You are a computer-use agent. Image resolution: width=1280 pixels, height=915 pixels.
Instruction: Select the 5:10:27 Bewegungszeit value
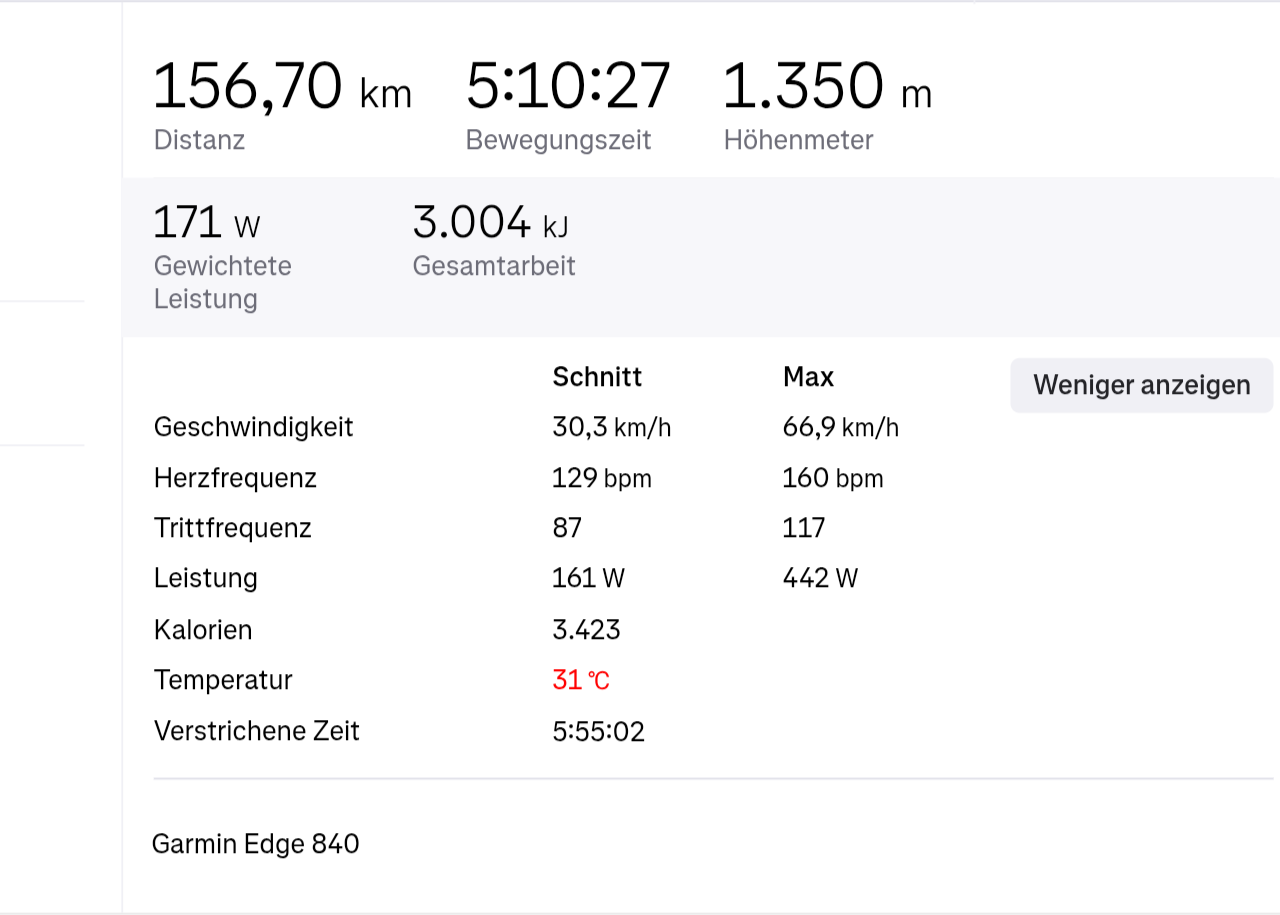coord(568,87)
